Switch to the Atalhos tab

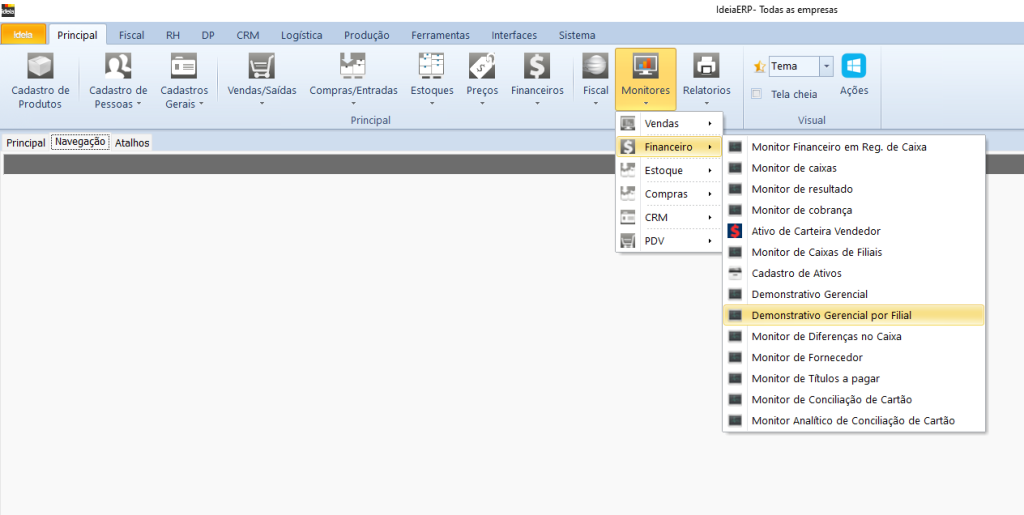pos(132,143)
